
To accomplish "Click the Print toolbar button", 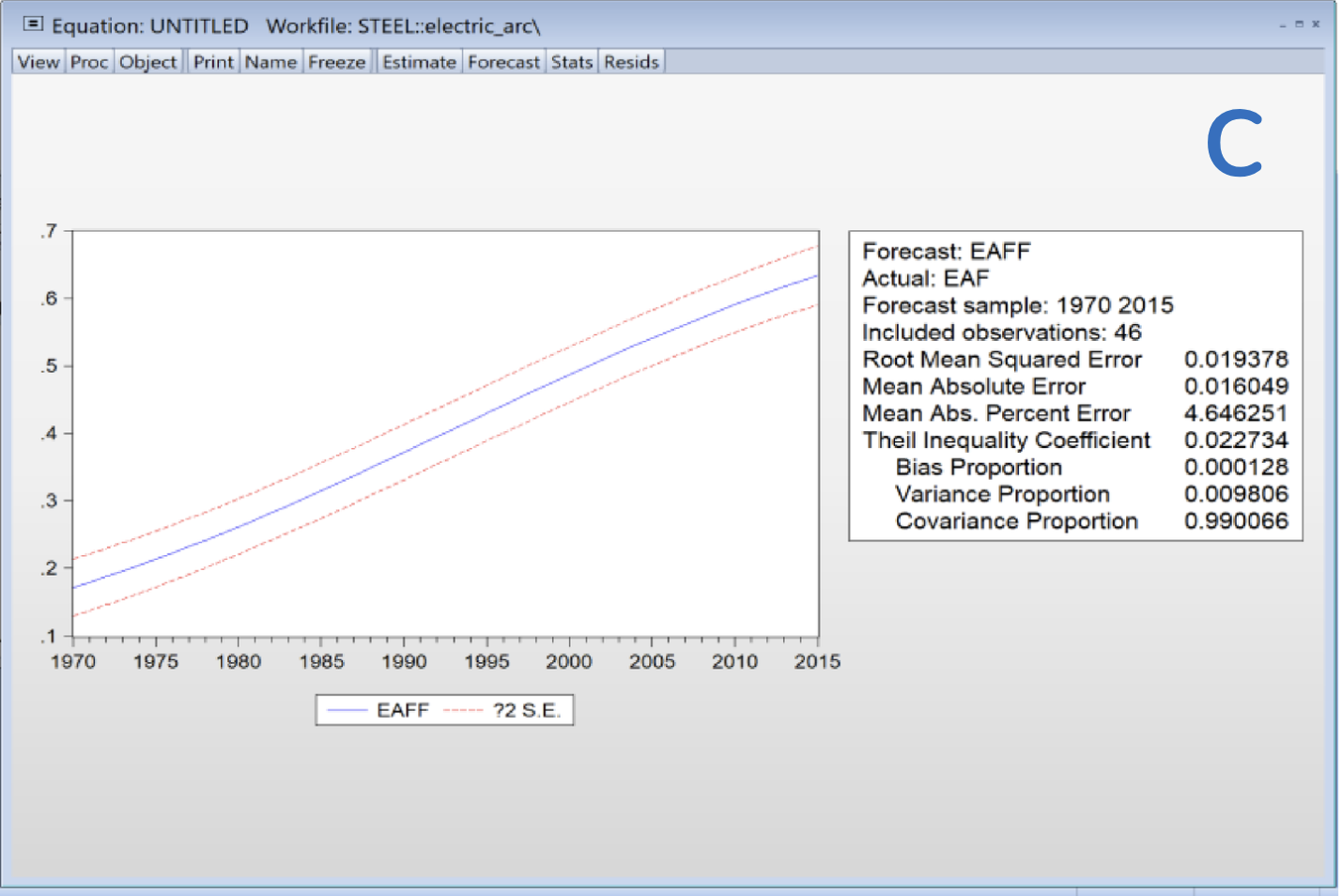I will 213,62.
